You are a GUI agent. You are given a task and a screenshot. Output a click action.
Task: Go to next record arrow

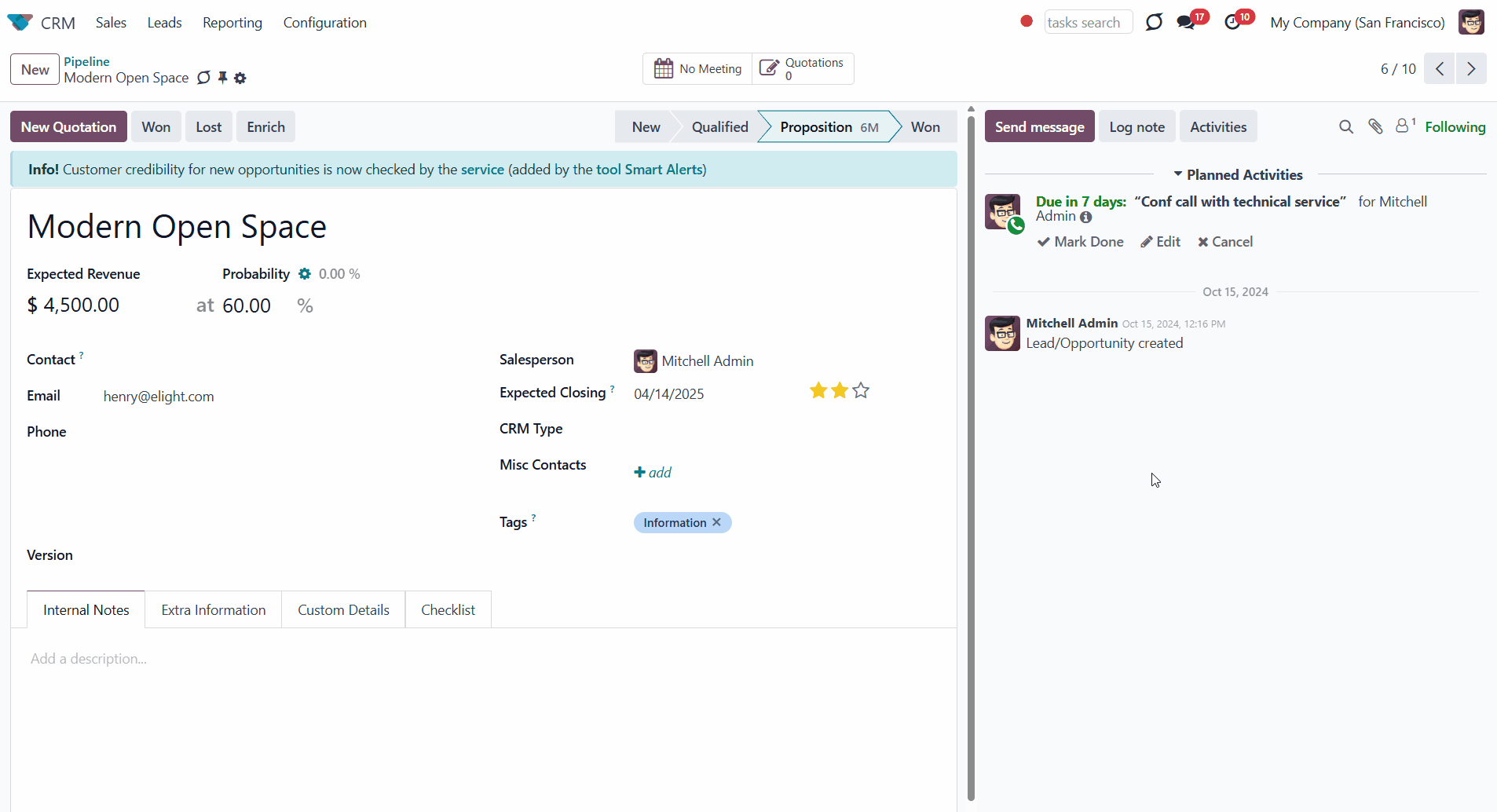pos(1471,69)
